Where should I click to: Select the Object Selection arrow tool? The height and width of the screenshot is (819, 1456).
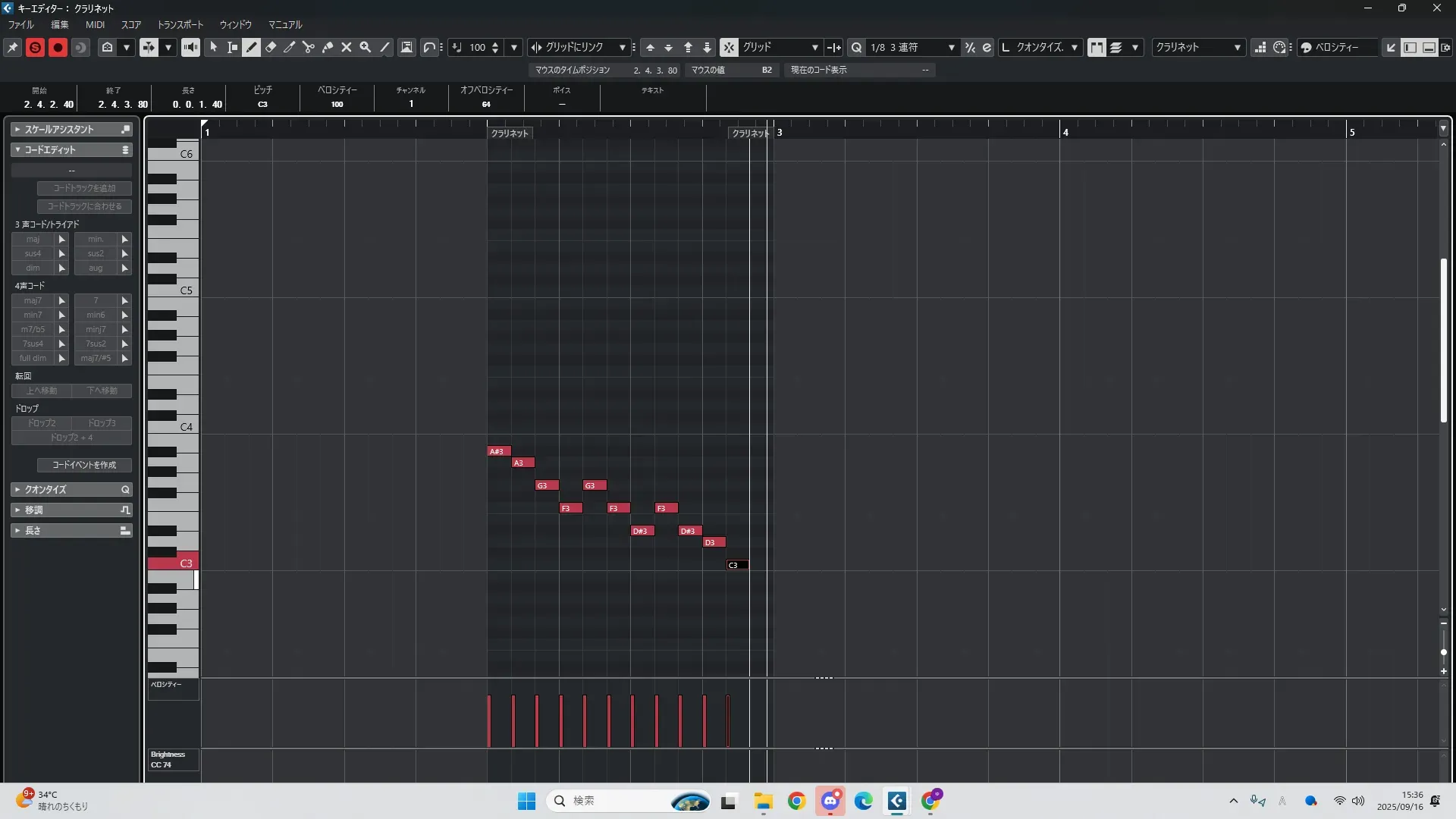[x=214, y=47]
